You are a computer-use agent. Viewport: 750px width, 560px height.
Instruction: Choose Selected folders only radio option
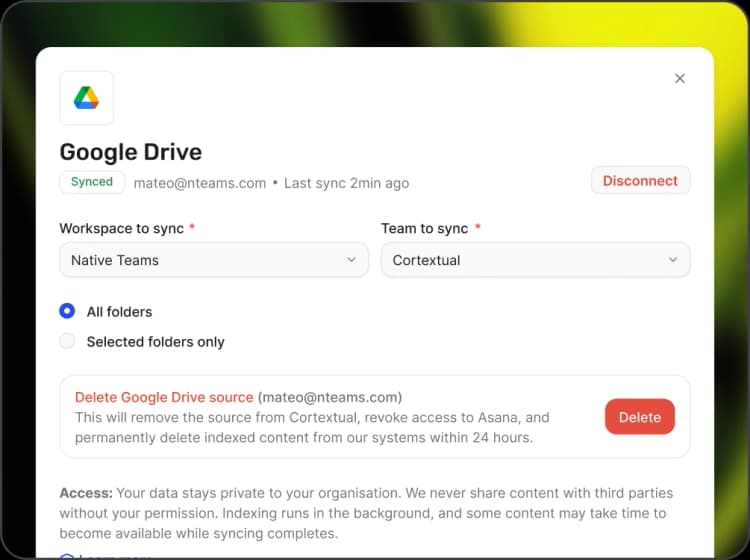(67, 341)
